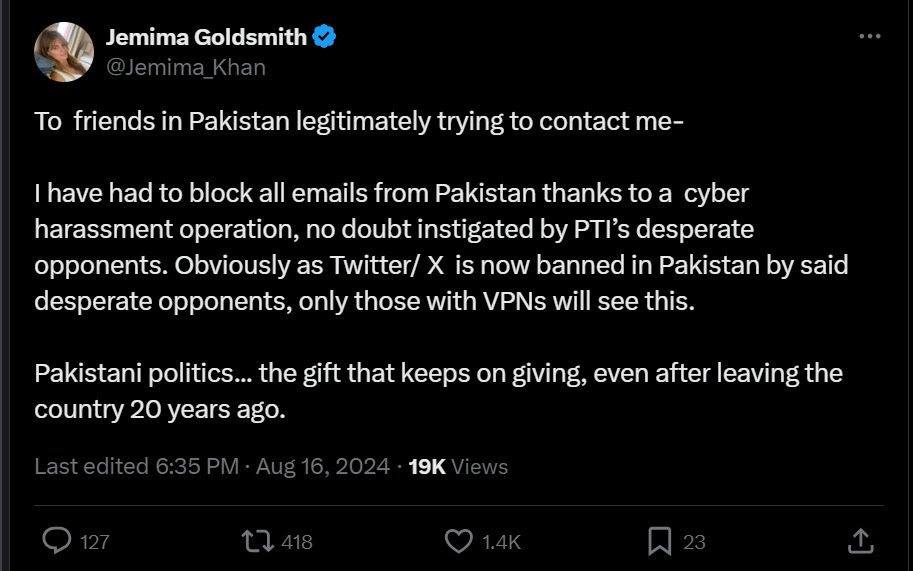Click the 19K Views count
This screenshot has height=571, width=913.
pyautogui.click(x=458, y=466)
